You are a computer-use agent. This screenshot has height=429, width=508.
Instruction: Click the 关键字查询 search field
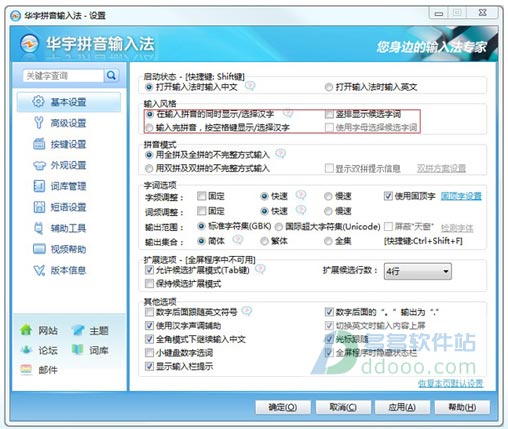click(63, 76)
